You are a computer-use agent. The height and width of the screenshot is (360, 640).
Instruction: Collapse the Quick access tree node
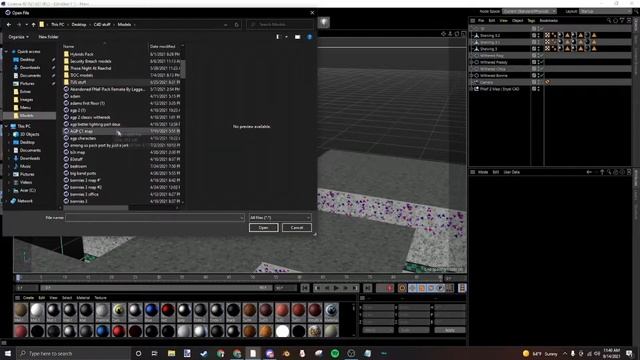coord(7,51)
